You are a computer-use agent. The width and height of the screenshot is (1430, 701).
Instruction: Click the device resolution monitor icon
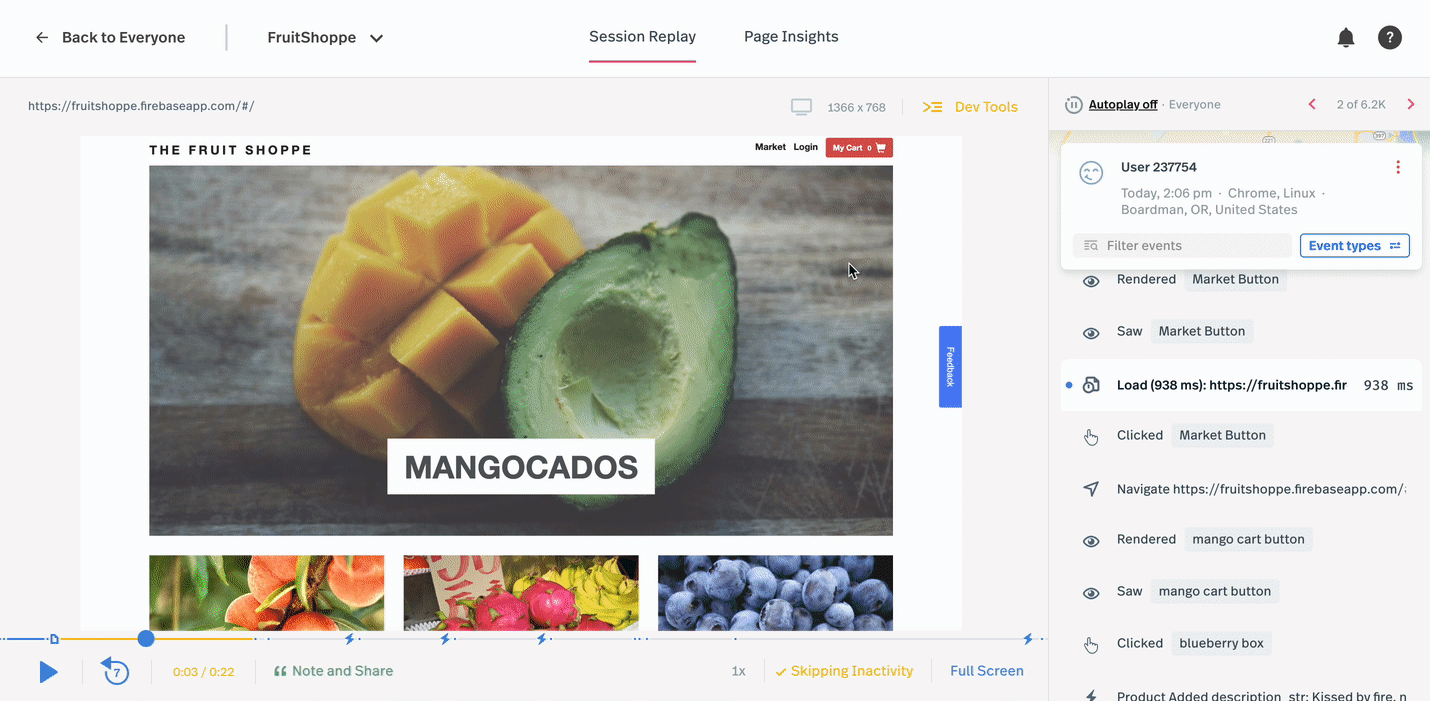801,107
